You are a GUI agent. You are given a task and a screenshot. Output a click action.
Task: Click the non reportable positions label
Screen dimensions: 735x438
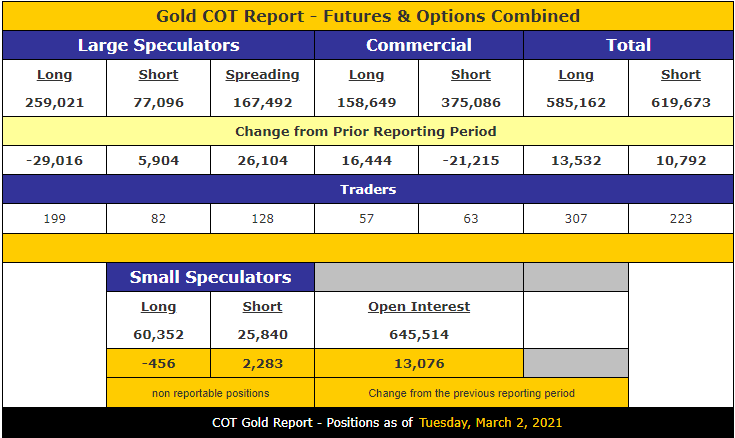point(210,393)
